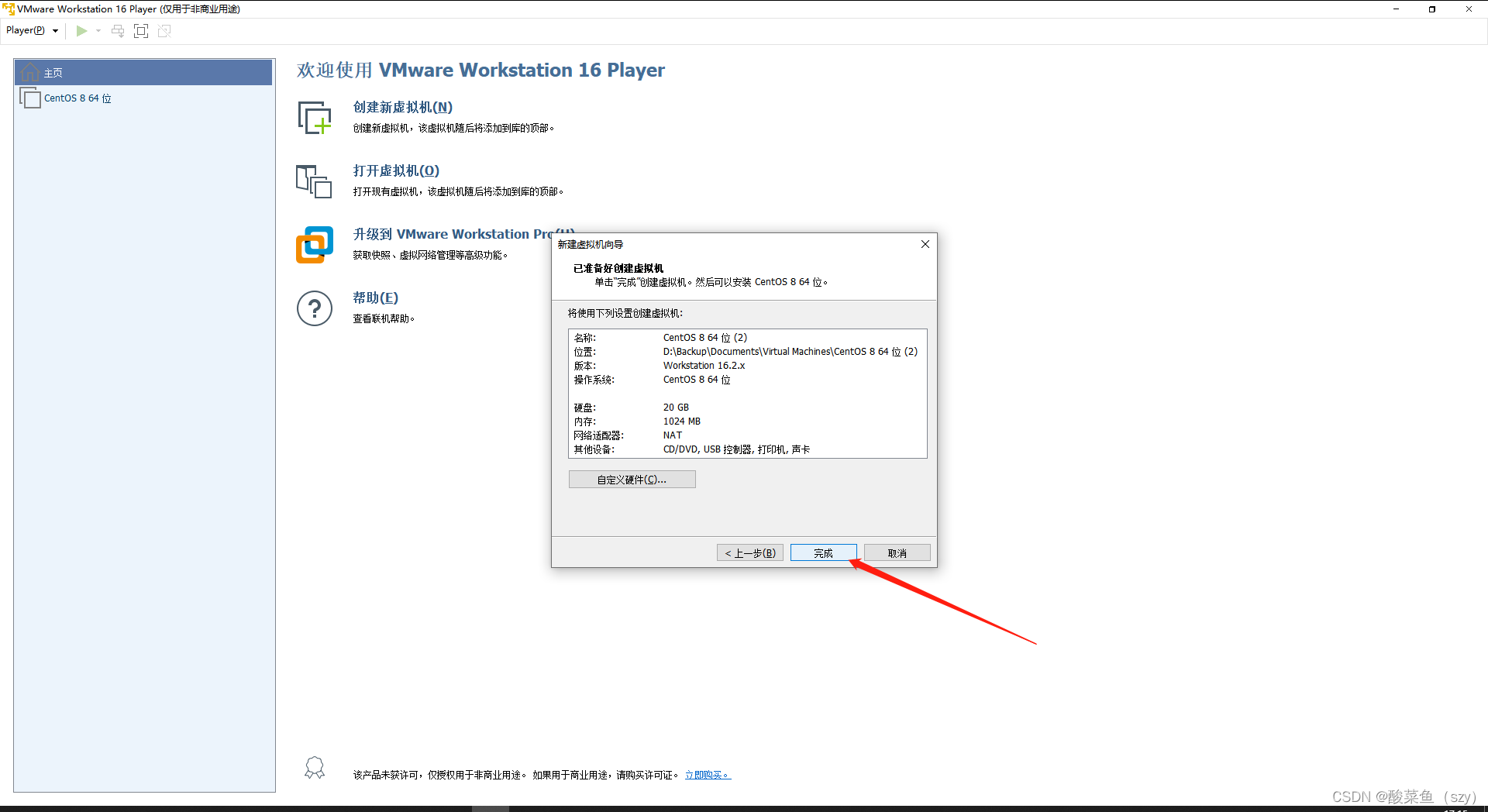Click the Send Ctrl+Alt+Del toolbar icon
The image size is (1488, 812).
[x=118, y=31]
